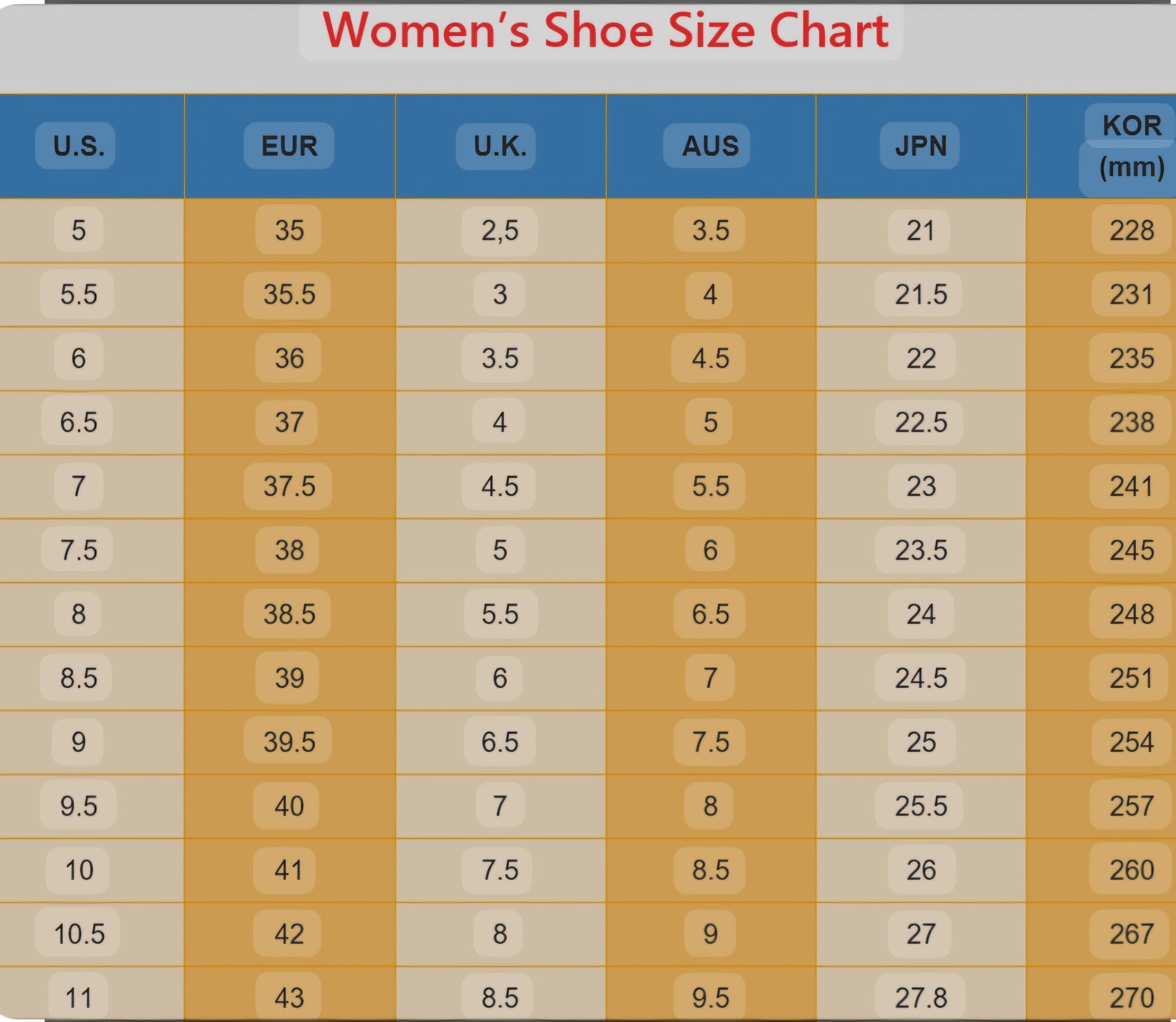Select the EUR size 39.5 cell

pyautogui.click(x=289, y=742)
